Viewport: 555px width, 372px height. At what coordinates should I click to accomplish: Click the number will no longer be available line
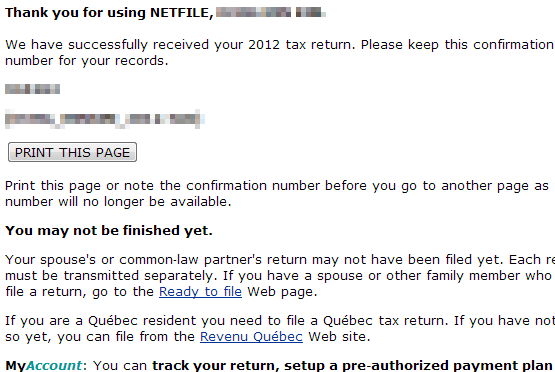pyautogui.click(x=118, y=202)
